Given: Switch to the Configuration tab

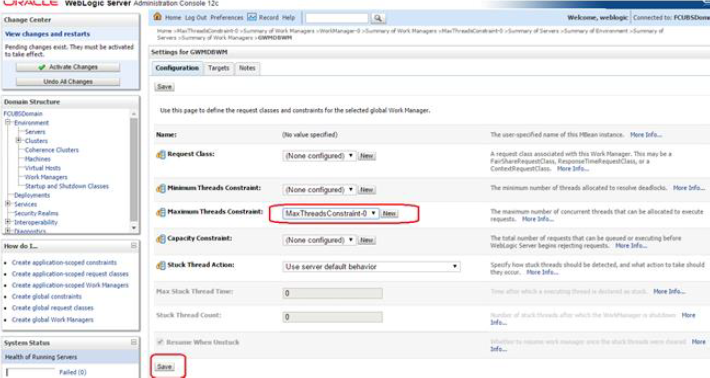Looking at the screenshot, I should click(x=177, y=68).
